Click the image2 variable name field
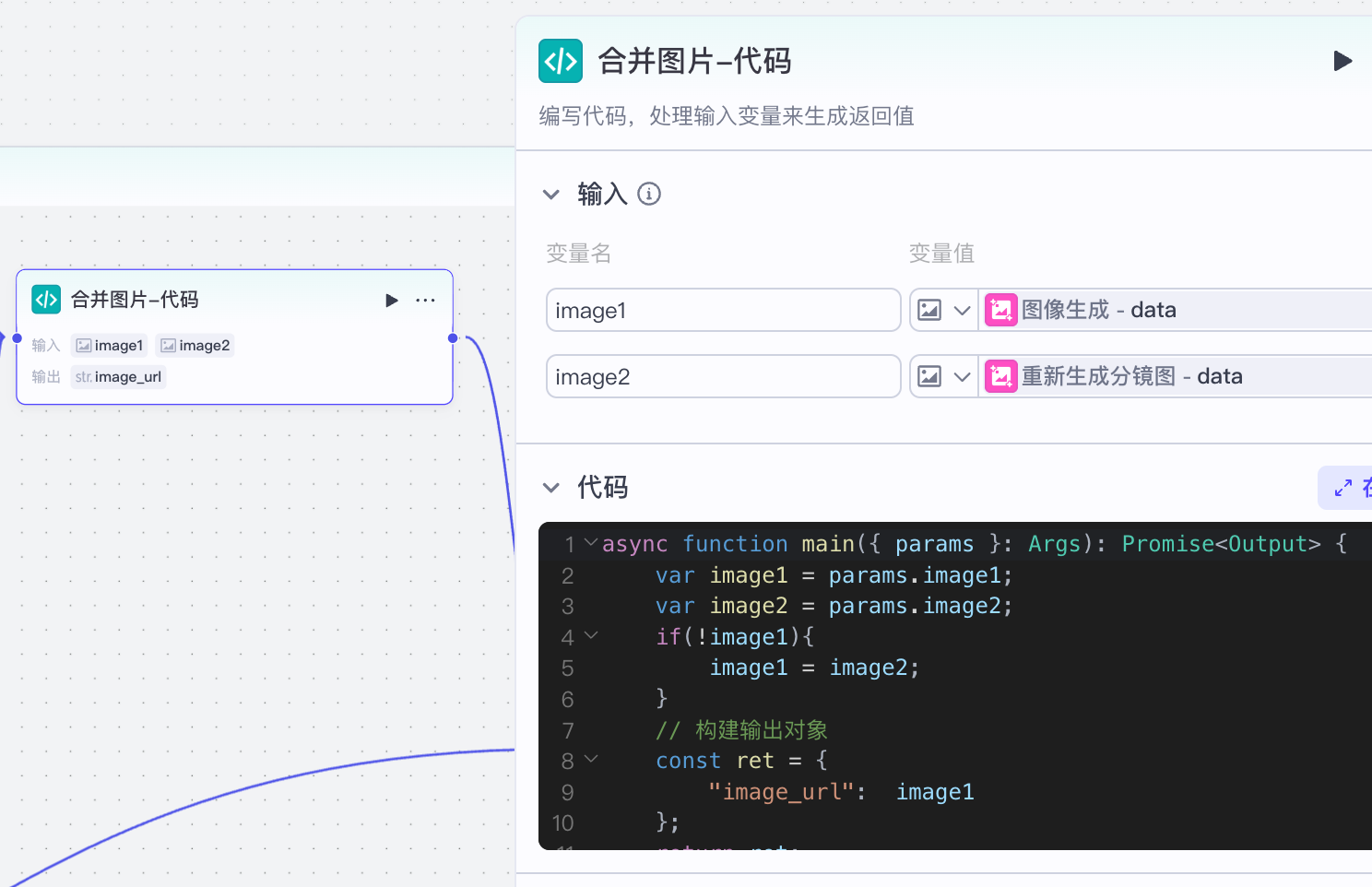This screenshot has width=1372, height=887. (x=723, y=376)
